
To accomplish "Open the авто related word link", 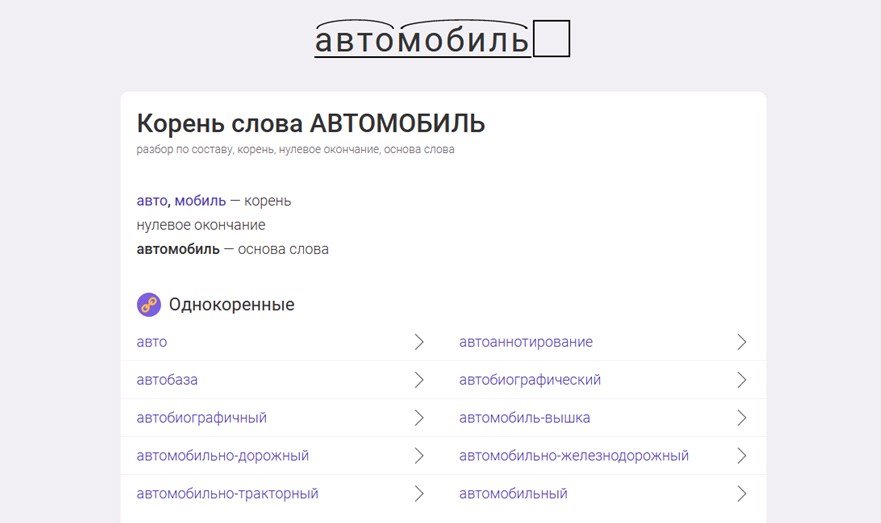I will [x=152, y=342].
